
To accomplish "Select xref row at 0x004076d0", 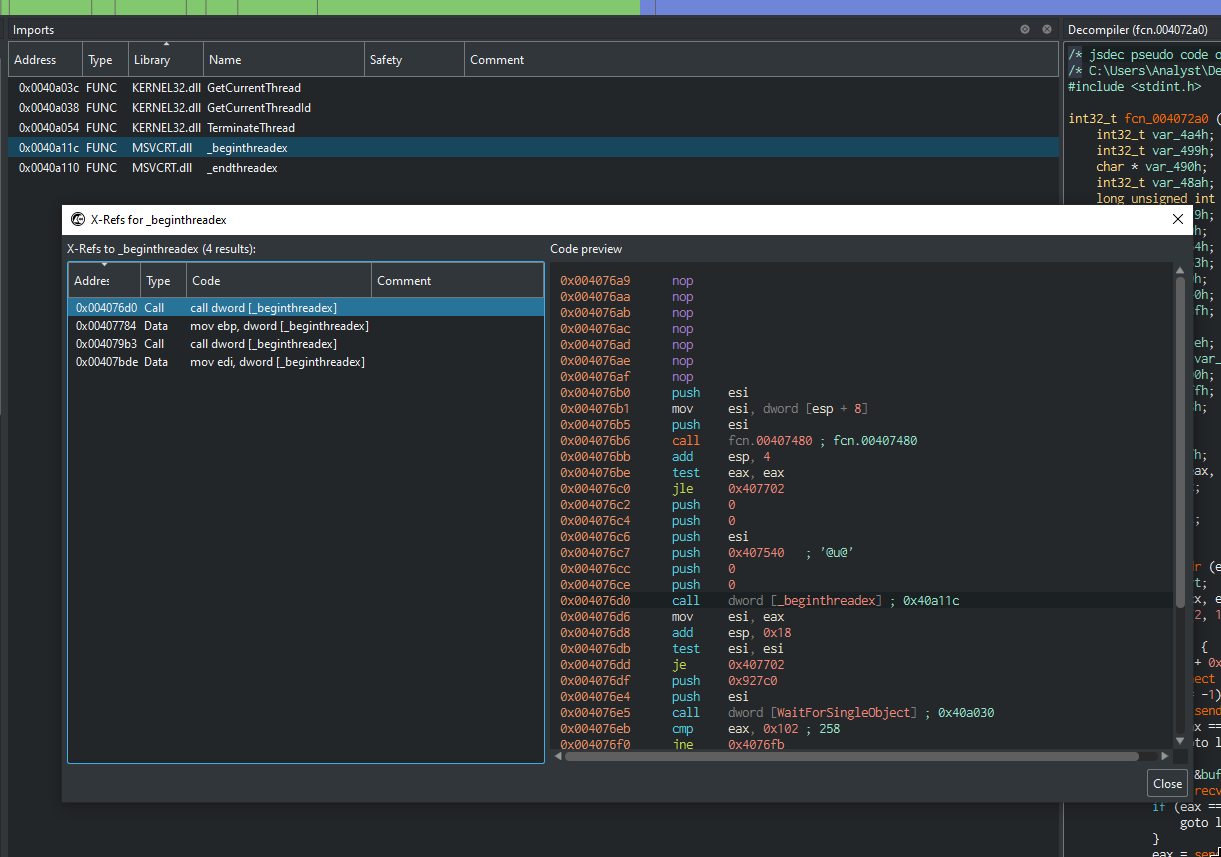I will pyautogui.click(x=306, y=308).
